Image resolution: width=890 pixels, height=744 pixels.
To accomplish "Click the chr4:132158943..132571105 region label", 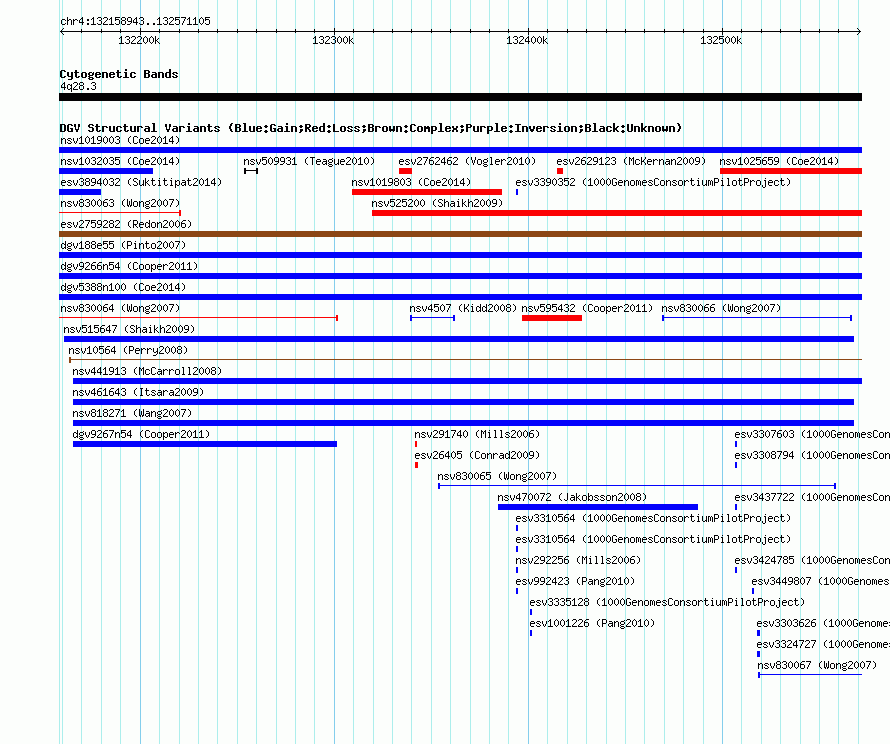I will pyautogui.click(x=135, y=21).
